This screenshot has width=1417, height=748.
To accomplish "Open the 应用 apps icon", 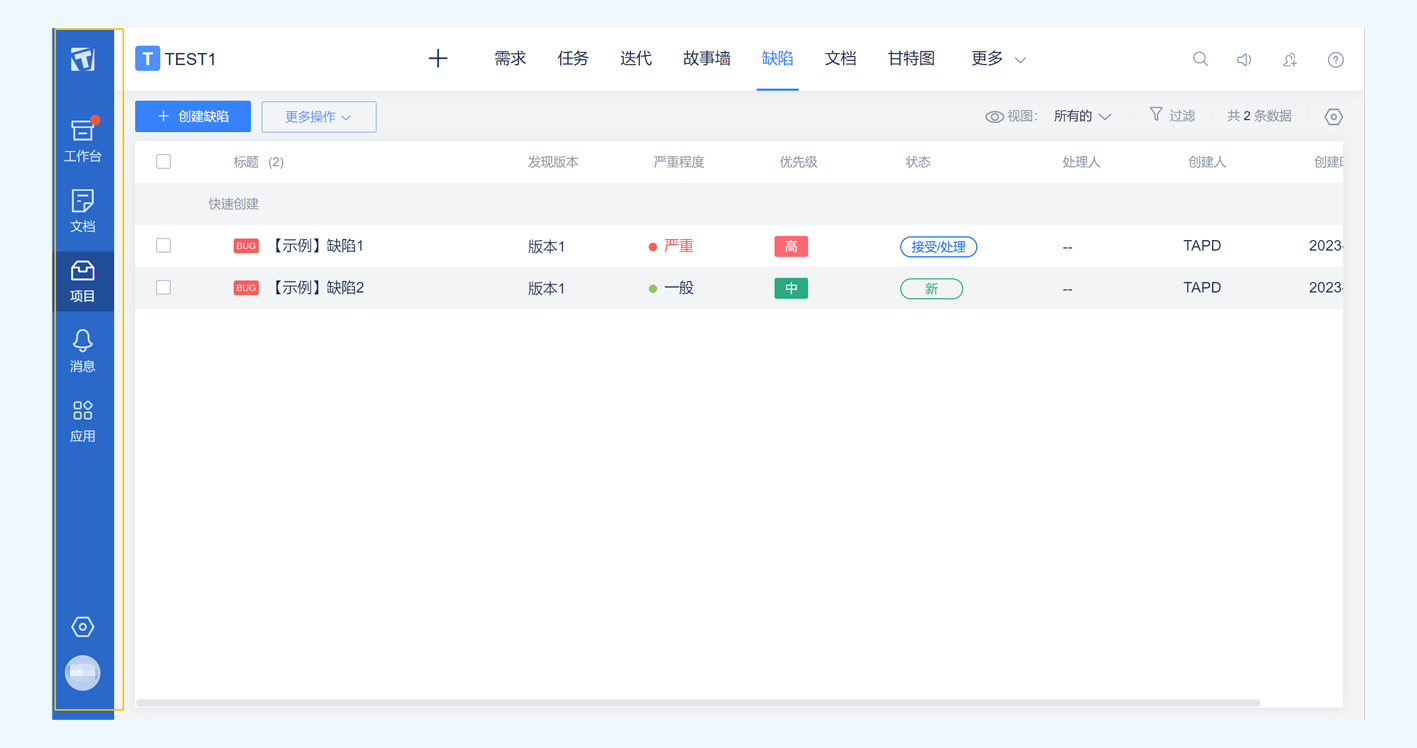I will pyautogui.click(x=83, y=421).
